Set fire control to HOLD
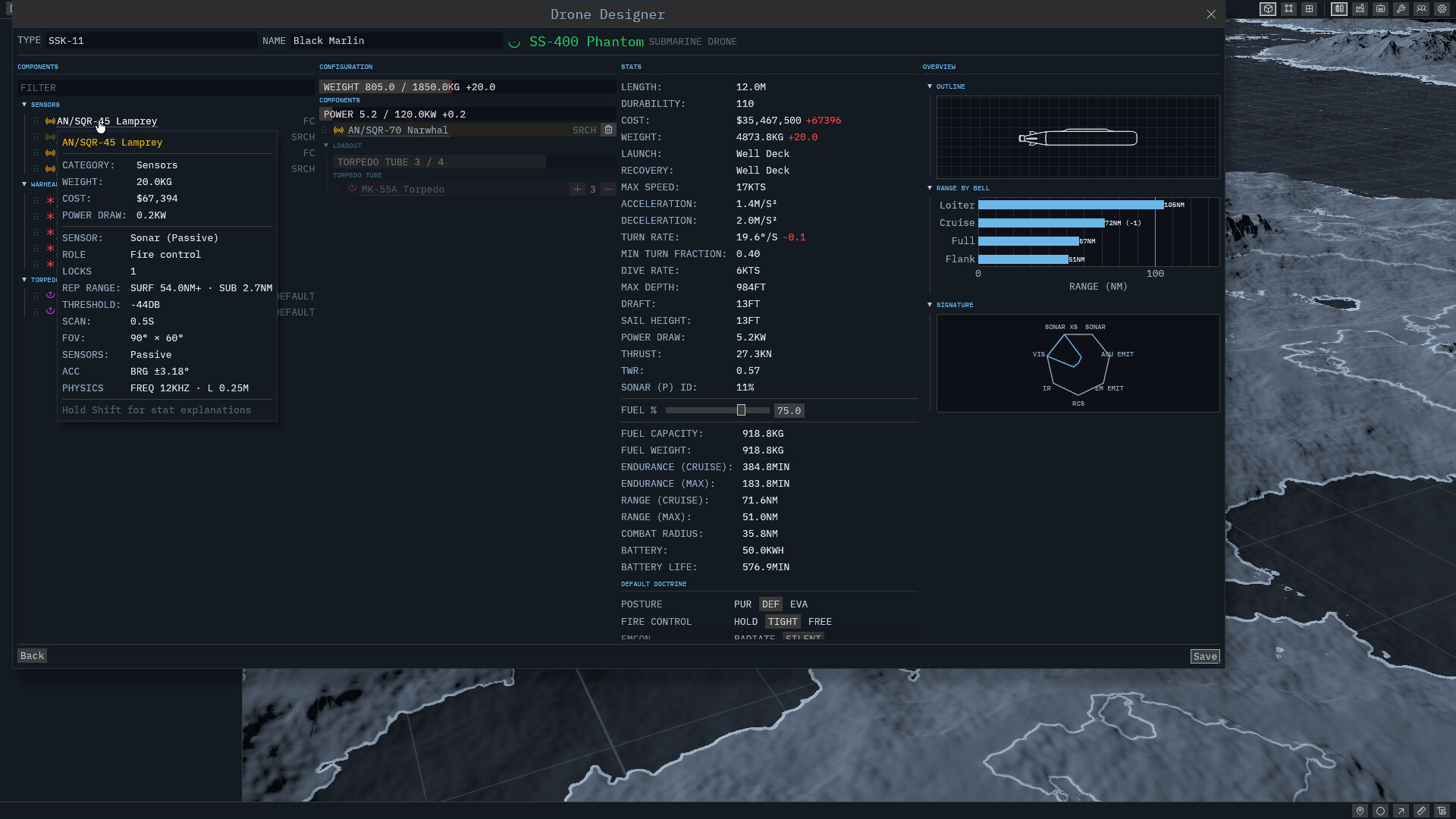The image size is (1456, 819). 745,622
